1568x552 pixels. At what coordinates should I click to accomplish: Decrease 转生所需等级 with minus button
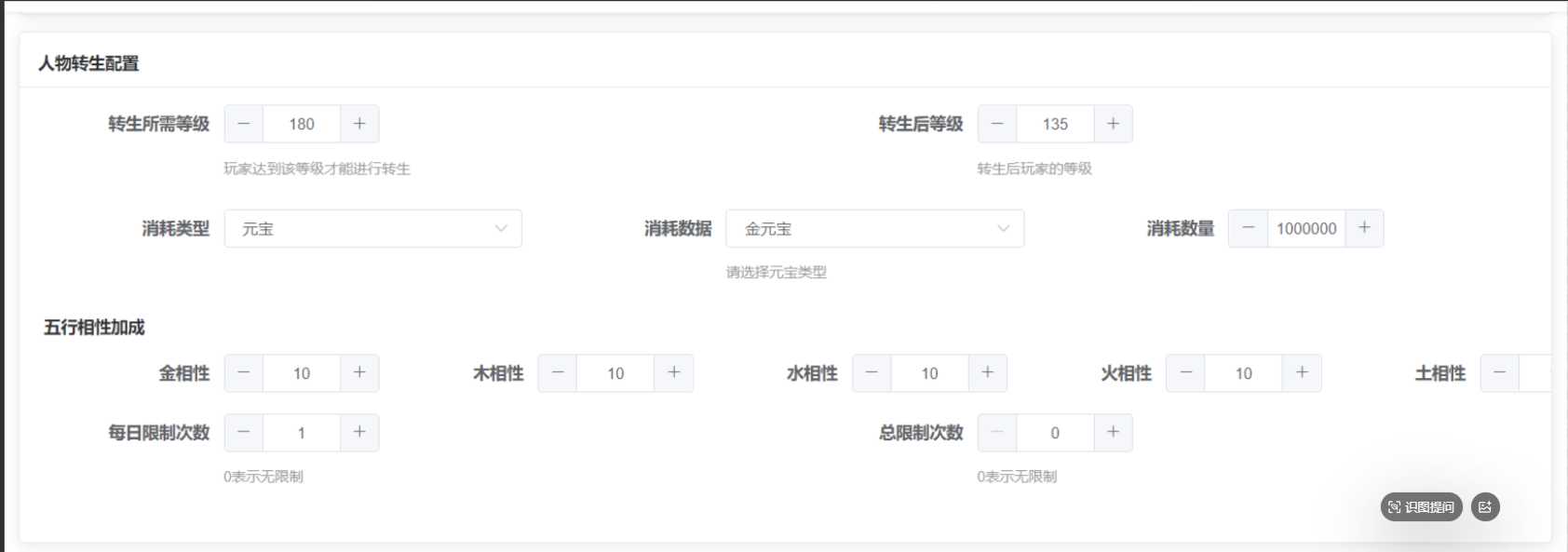pos(244,124)
